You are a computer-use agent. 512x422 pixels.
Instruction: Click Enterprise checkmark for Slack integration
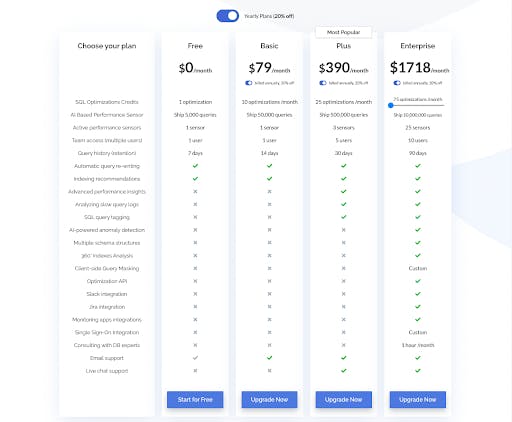pyautogui.click(x=418, y=294)
